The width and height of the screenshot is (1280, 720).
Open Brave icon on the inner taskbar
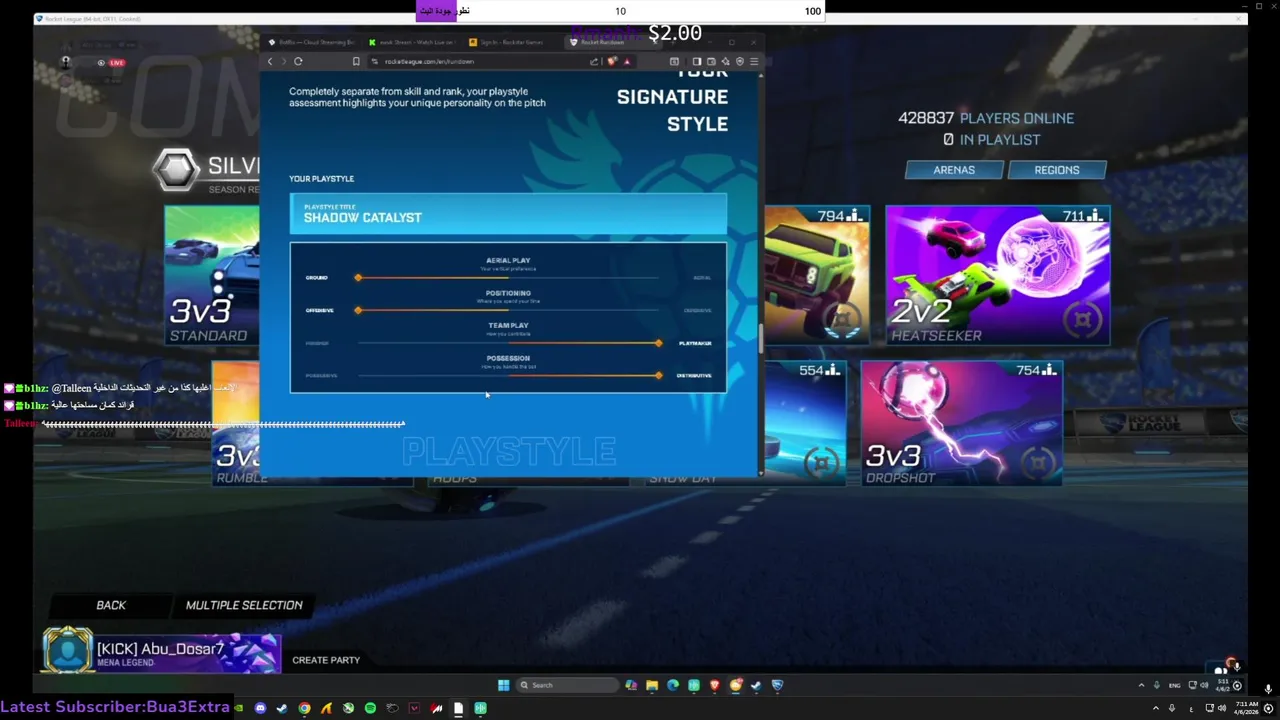point(715,685)
